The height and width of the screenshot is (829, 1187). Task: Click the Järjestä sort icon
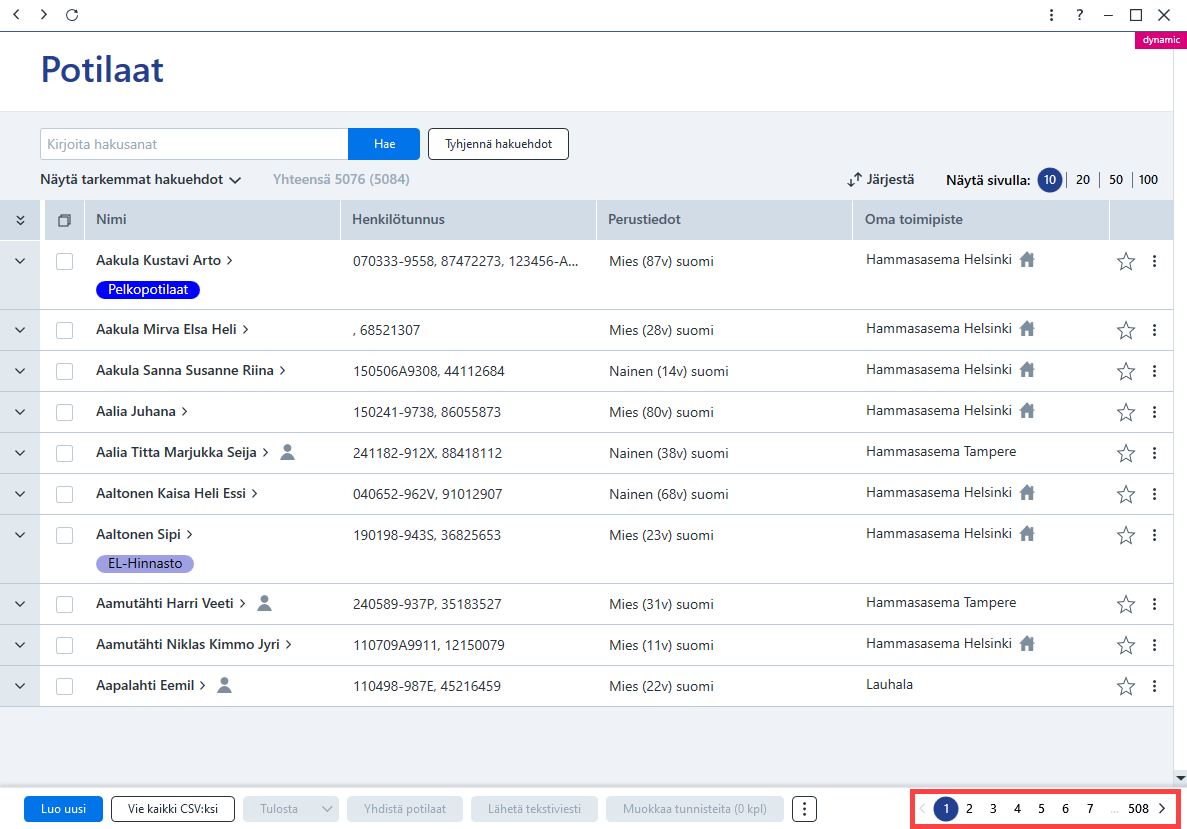855,179
